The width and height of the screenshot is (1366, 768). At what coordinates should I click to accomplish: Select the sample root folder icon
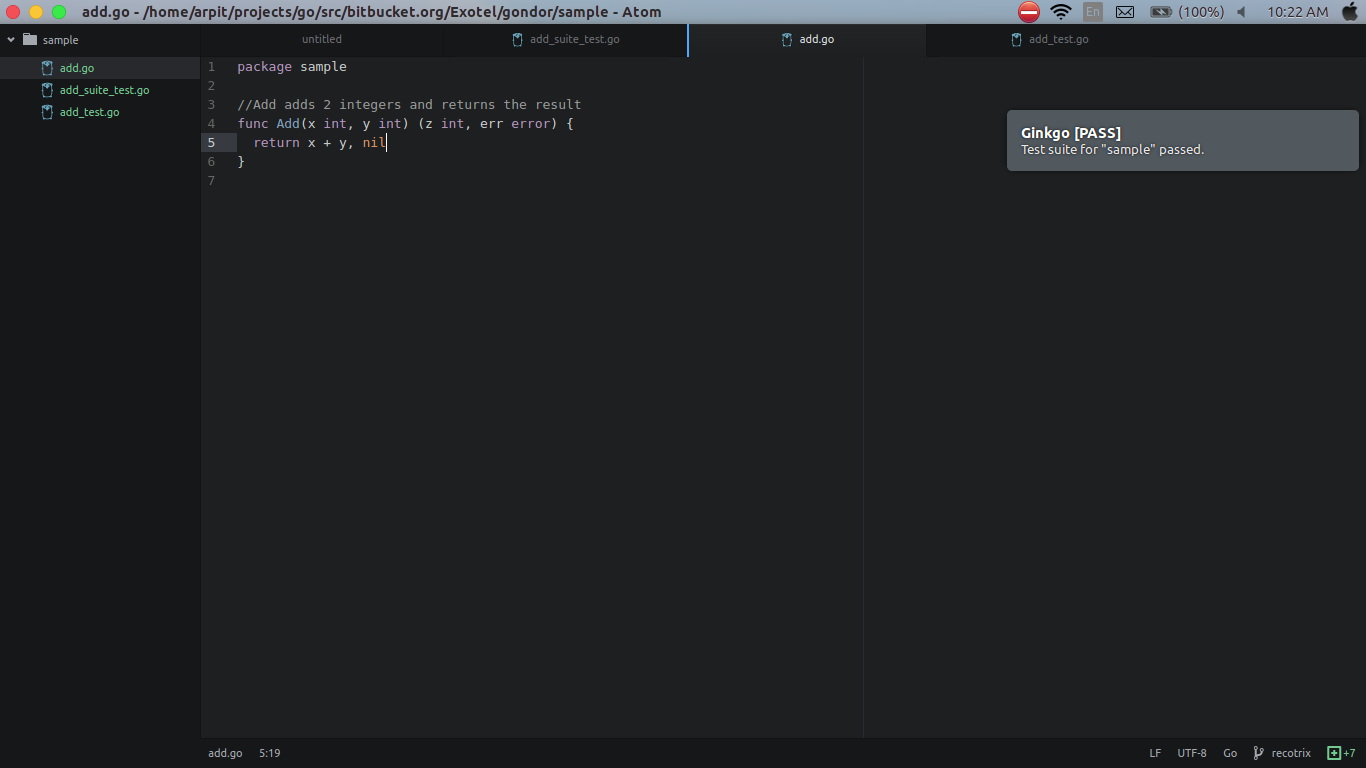pyautogui.click(x=30, y=40)
